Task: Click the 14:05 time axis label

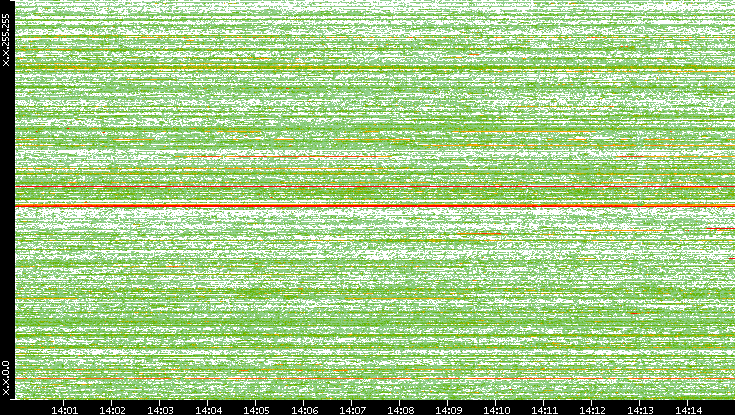Action: click(256, 410)
